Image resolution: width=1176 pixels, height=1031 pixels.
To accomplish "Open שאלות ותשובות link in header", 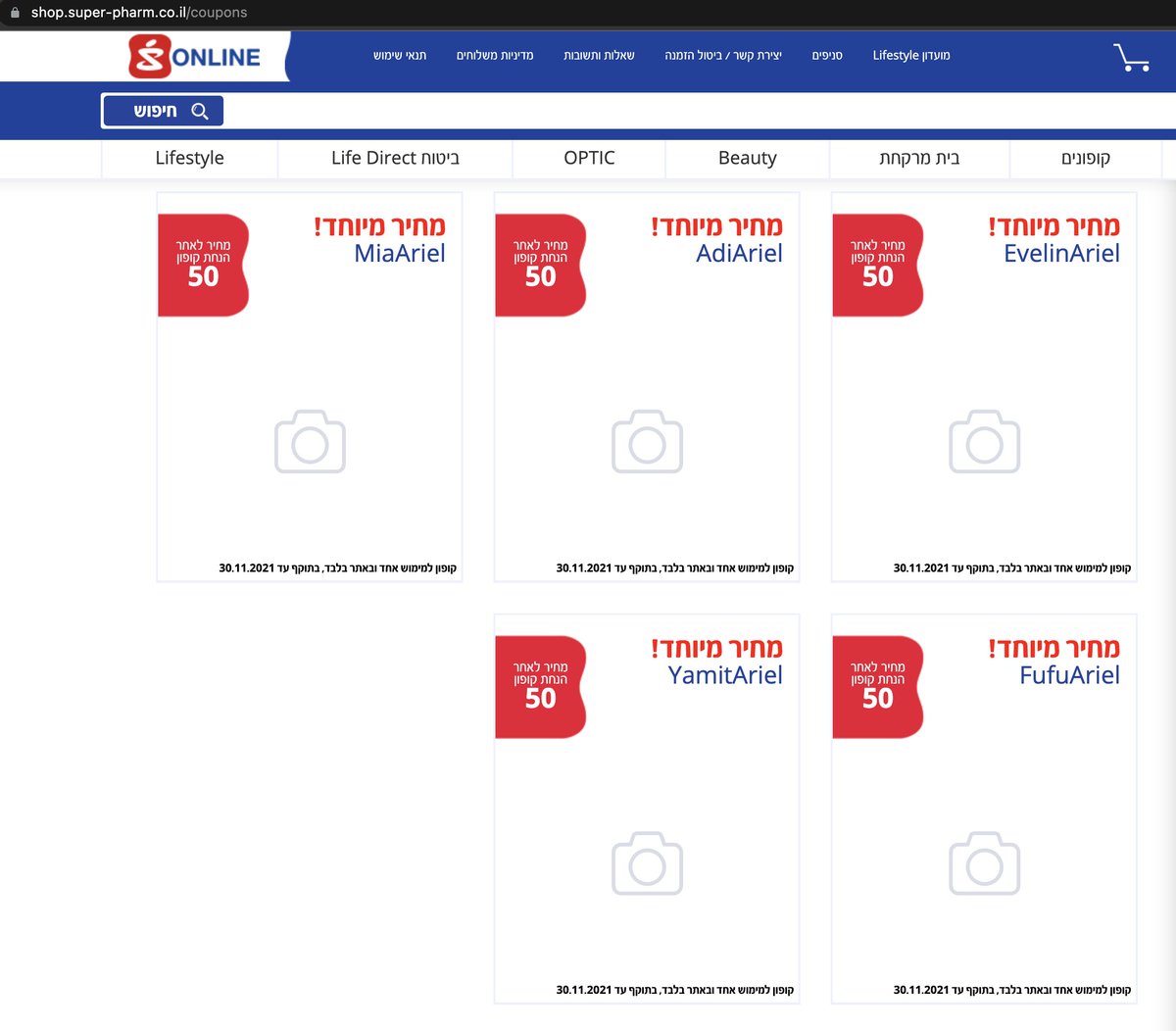I will (599, 56).
